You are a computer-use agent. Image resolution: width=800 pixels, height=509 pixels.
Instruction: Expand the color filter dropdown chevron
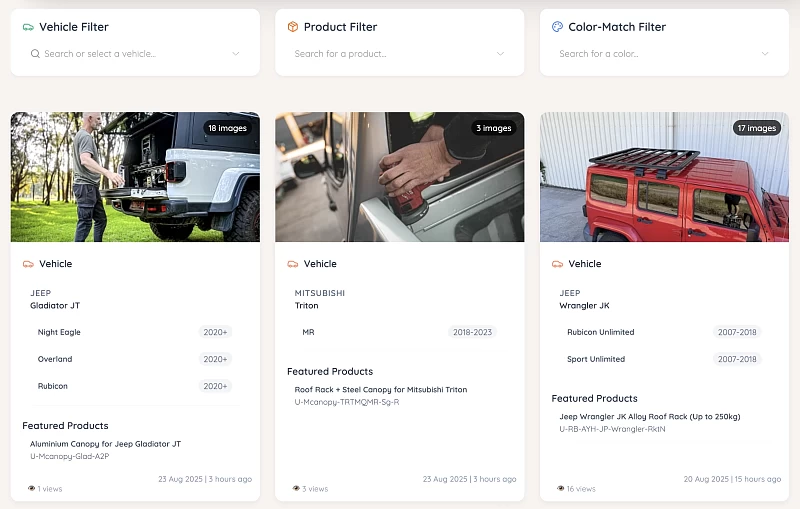coord(765,54)
